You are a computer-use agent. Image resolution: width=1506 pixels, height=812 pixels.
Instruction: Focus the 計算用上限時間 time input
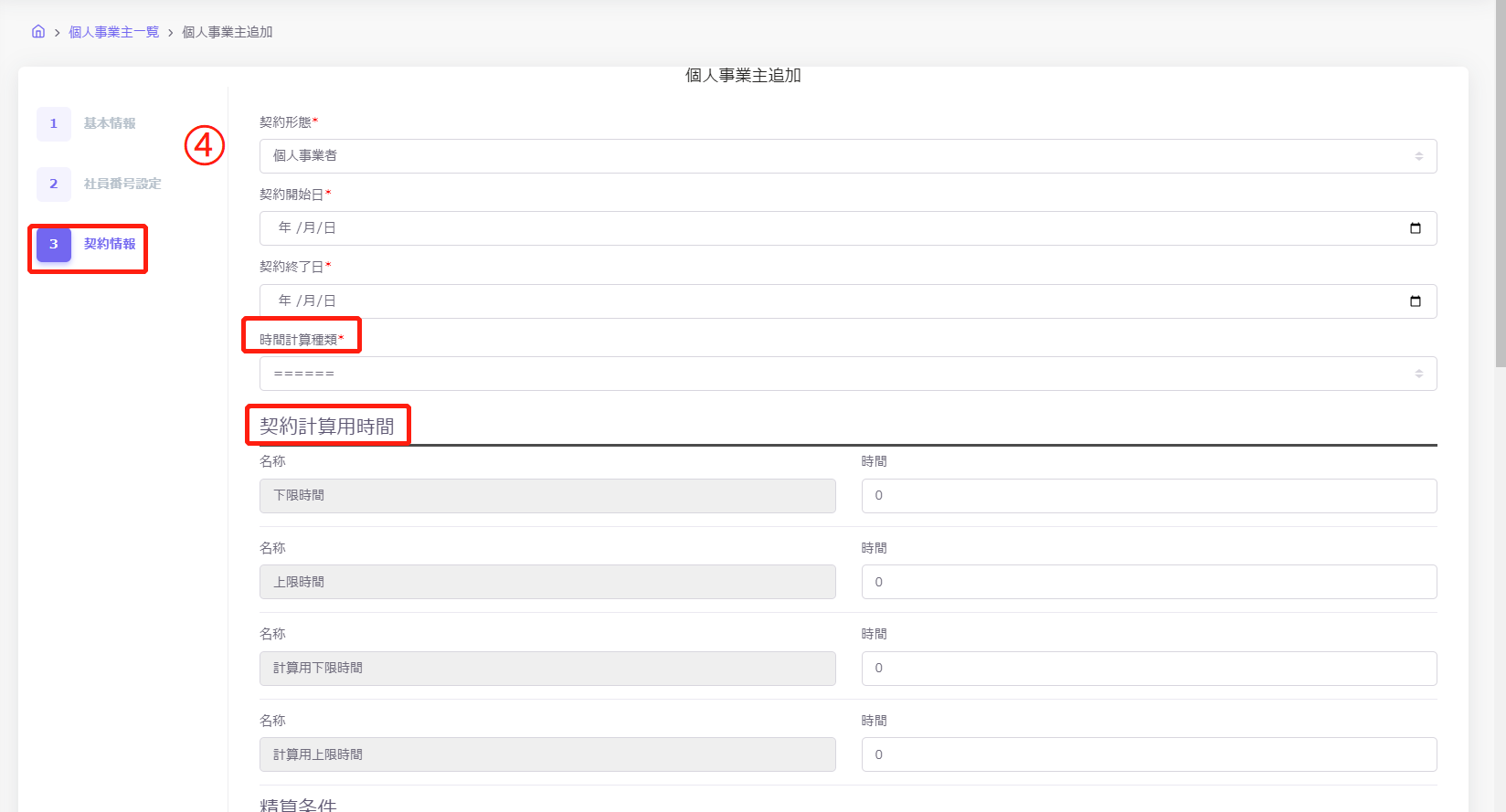[x=1149, y=754]
